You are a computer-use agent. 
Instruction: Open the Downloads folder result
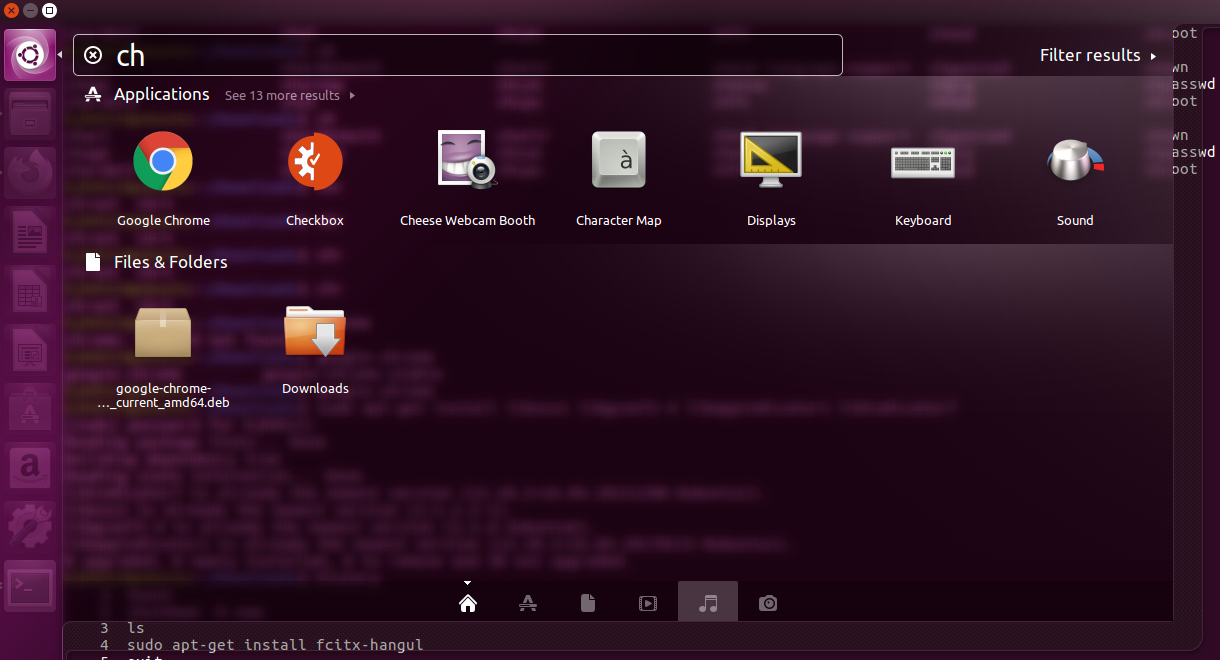[x=315, y=348]
